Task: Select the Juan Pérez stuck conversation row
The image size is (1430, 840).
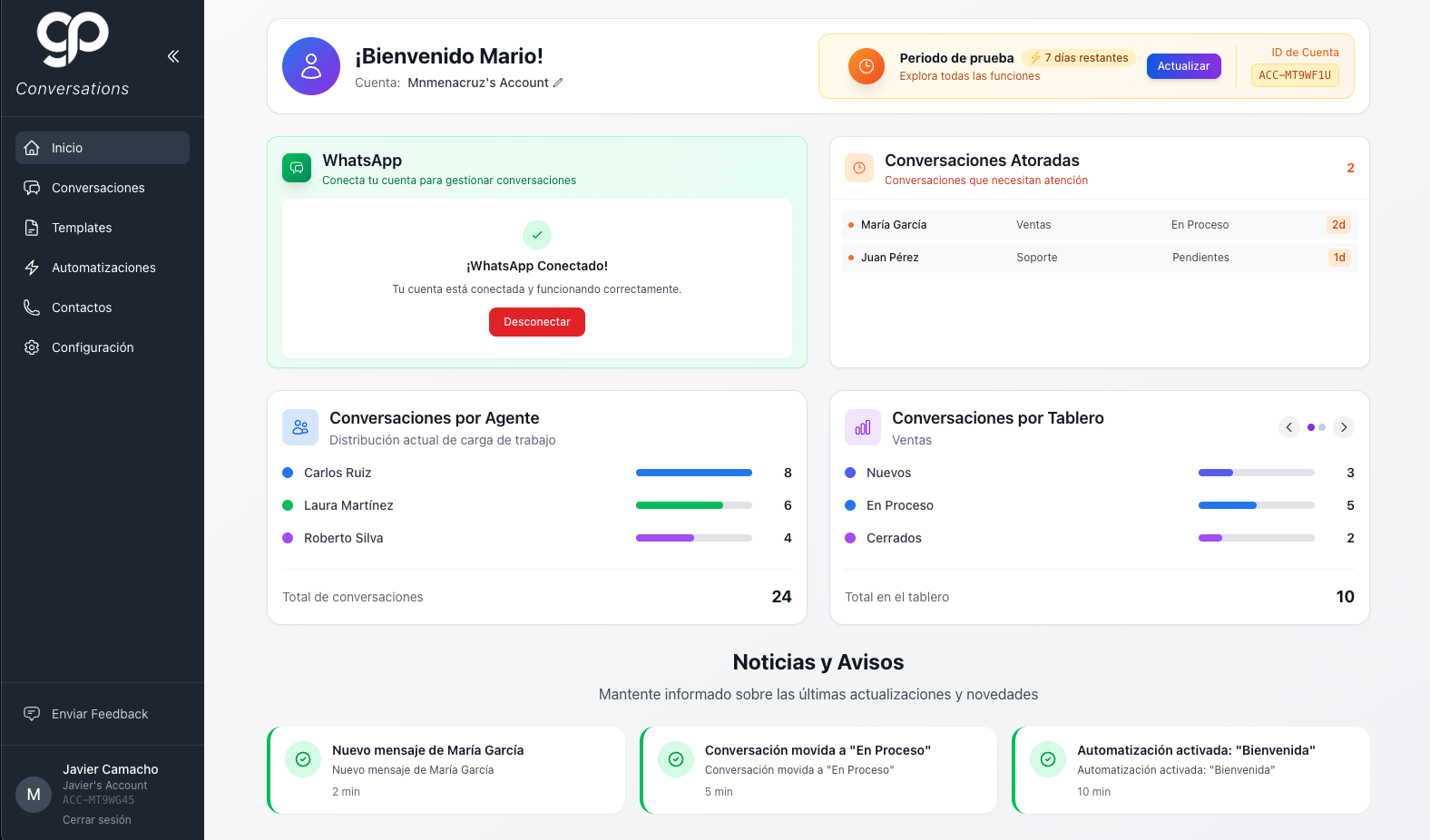Action: pos(1100,258)
